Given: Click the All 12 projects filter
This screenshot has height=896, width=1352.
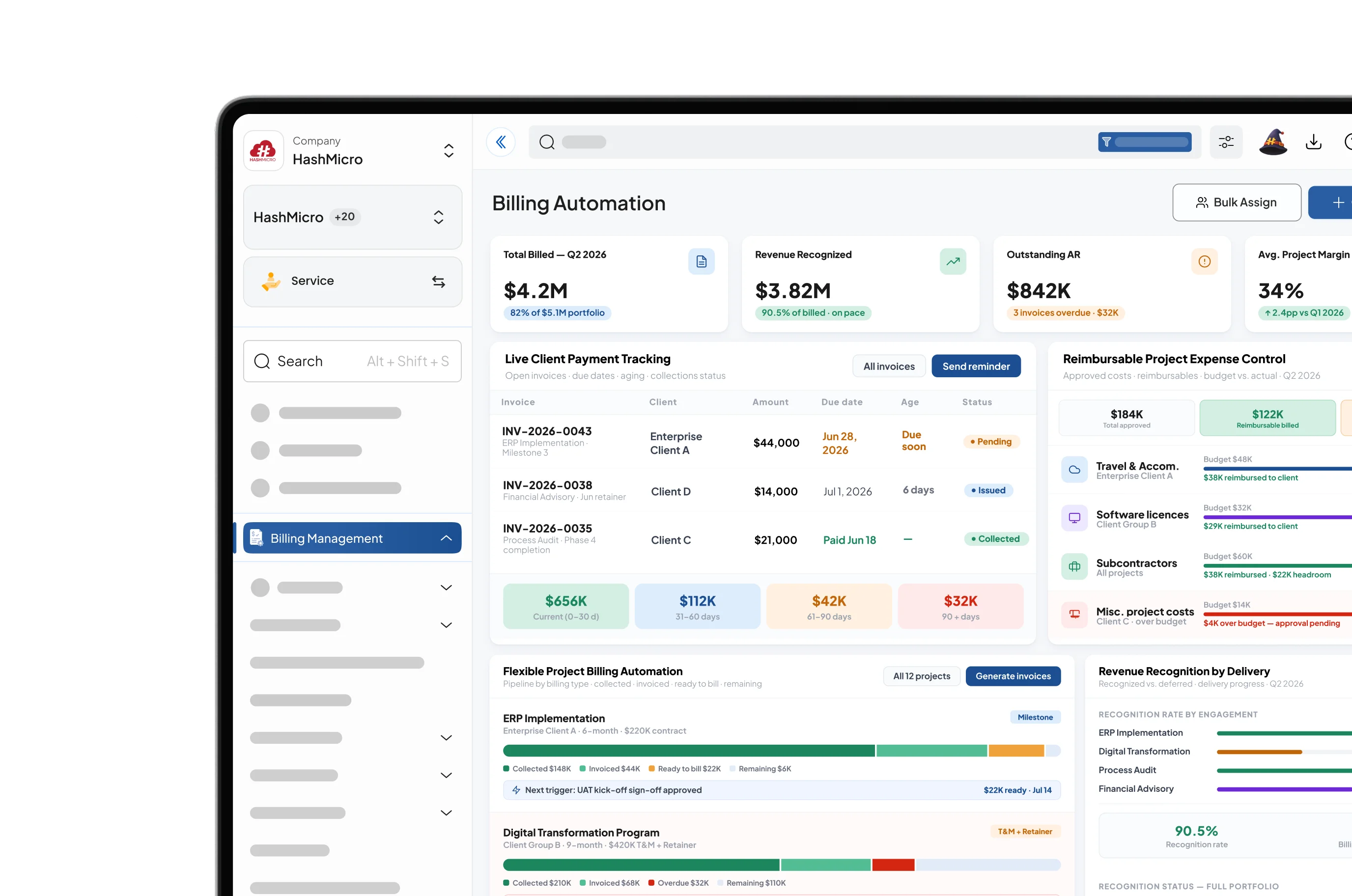Looking at the screenshot, I should 921,676.
